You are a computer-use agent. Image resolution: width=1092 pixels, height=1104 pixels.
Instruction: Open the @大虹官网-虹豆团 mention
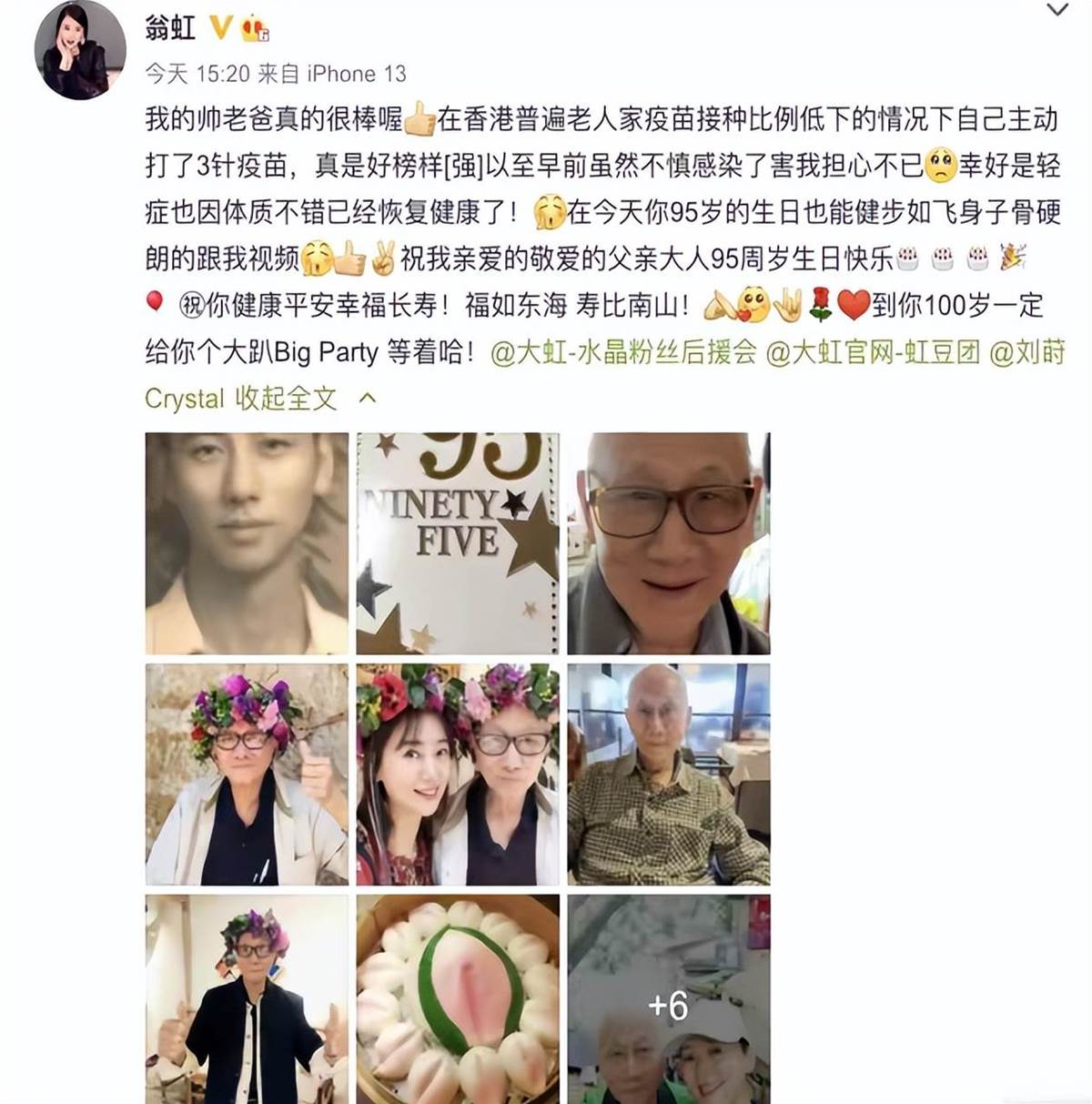[873, 352]
